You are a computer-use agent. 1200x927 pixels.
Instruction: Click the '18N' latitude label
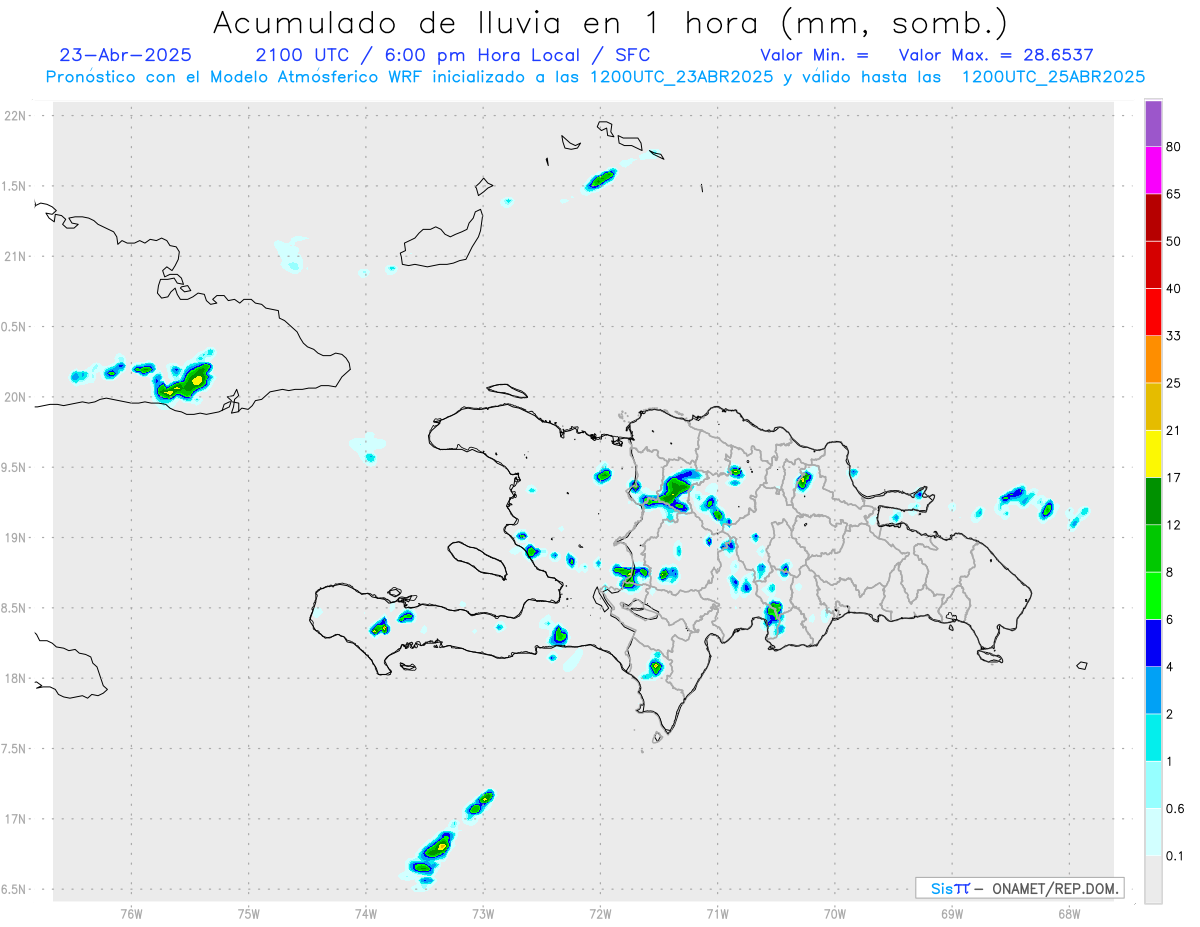(15, 678)
